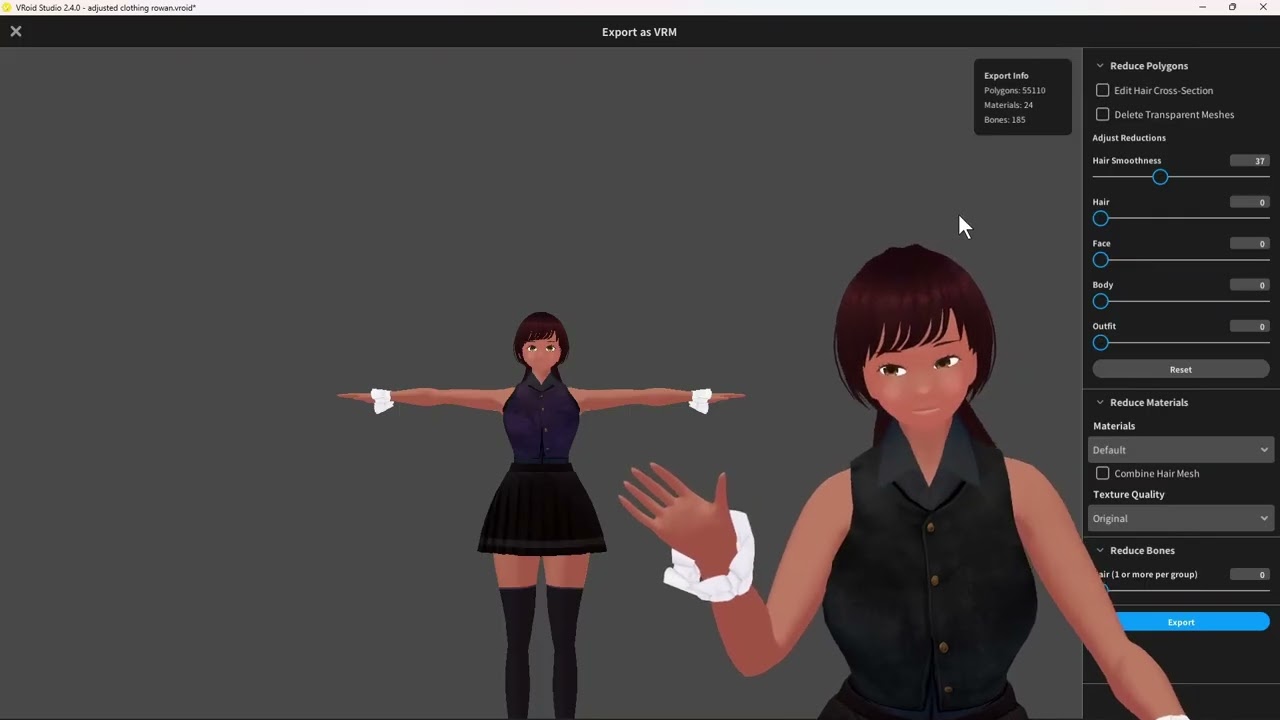The height and width of the screenshot is (720, 1280).
Task: Click the Hair Smoothness value field 37
Action: [1250, 160]
